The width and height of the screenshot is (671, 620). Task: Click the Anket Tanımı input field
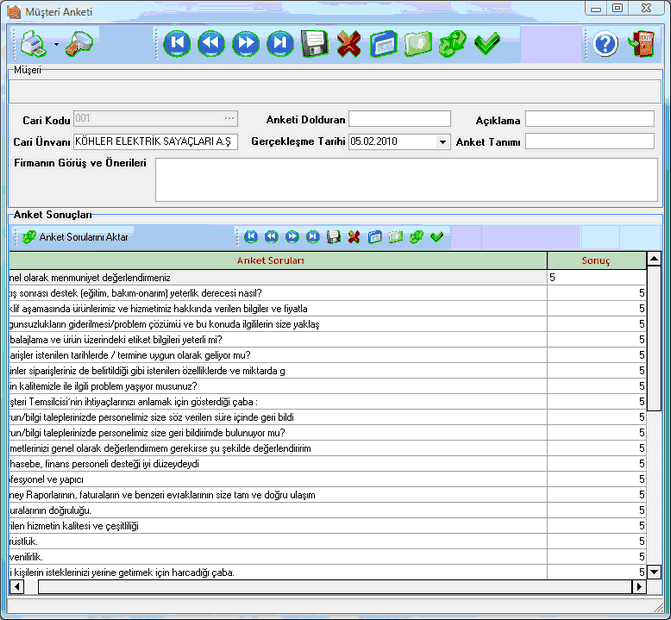tap(590, 141)
